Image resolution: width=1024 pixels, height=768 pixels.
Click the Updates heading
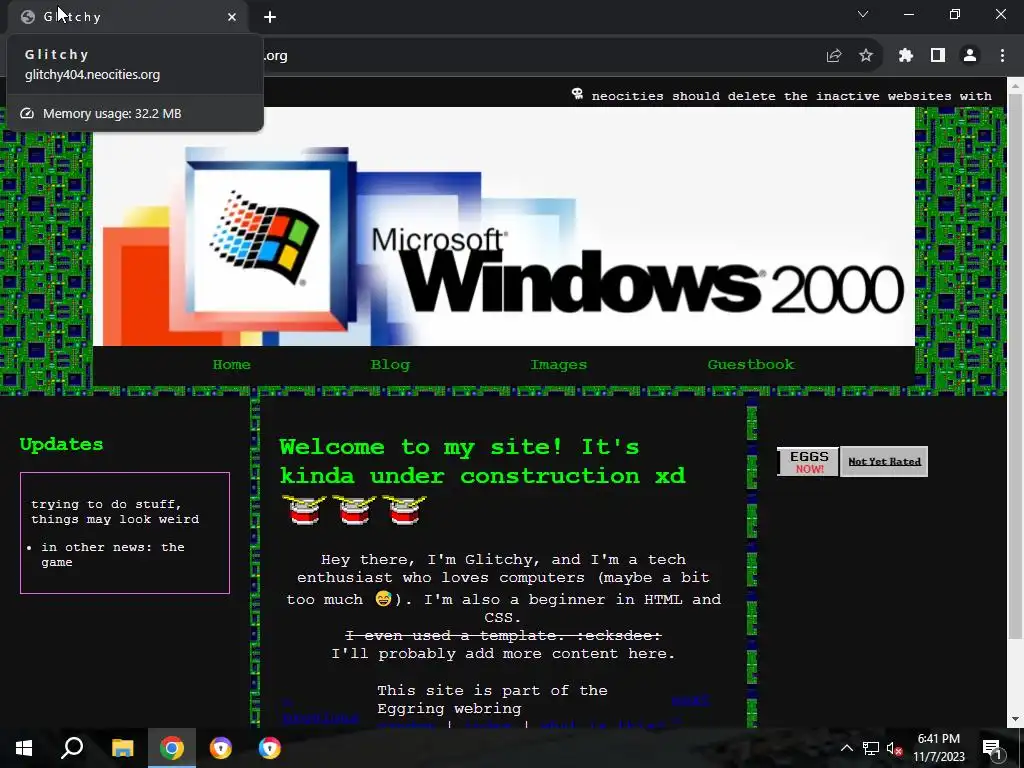click(61, 444)
